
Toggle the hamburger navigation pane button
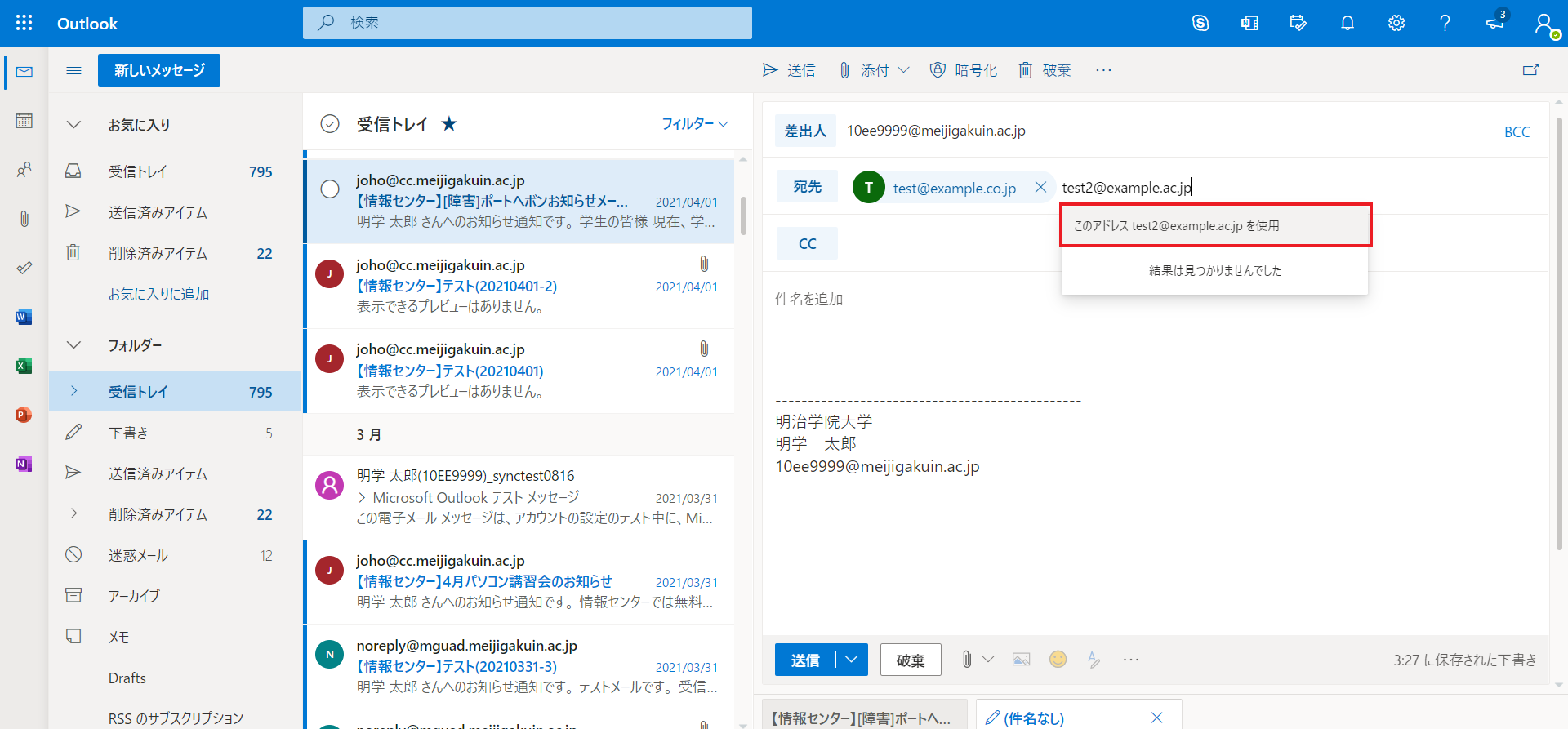point(73,70)
